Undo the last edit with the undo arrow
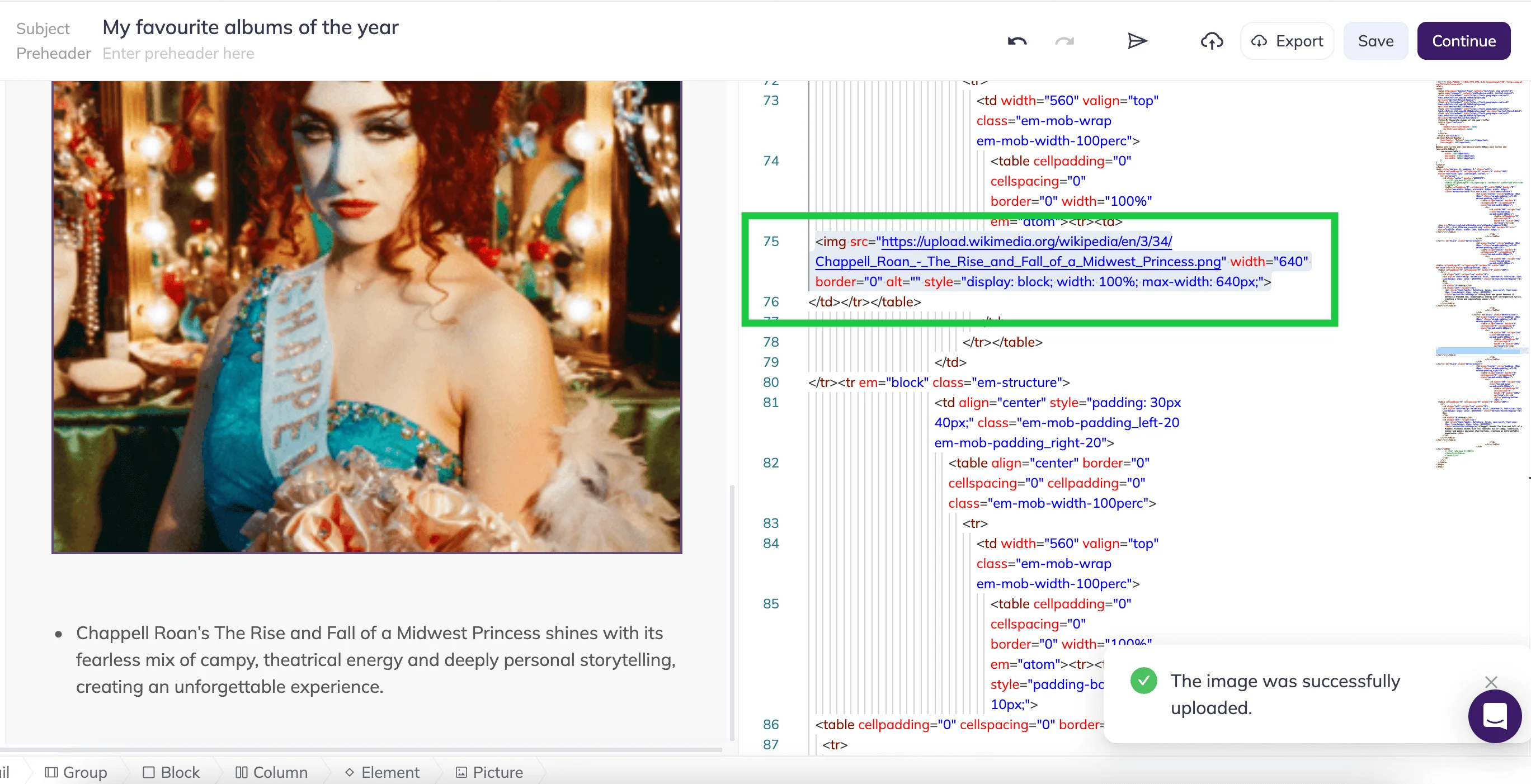This screenshot has width=1531, height=784. tap(1017, 41)
